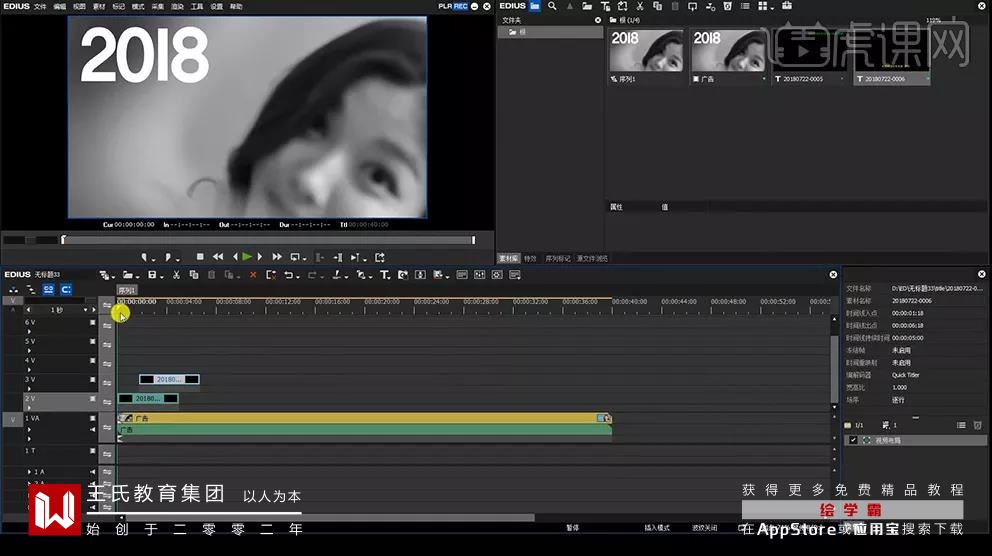Image resolution: width=992 pixels, height=556 pixels.
Task: Click the Search magnifier icon in the bin window
Action: click(552, 6)
